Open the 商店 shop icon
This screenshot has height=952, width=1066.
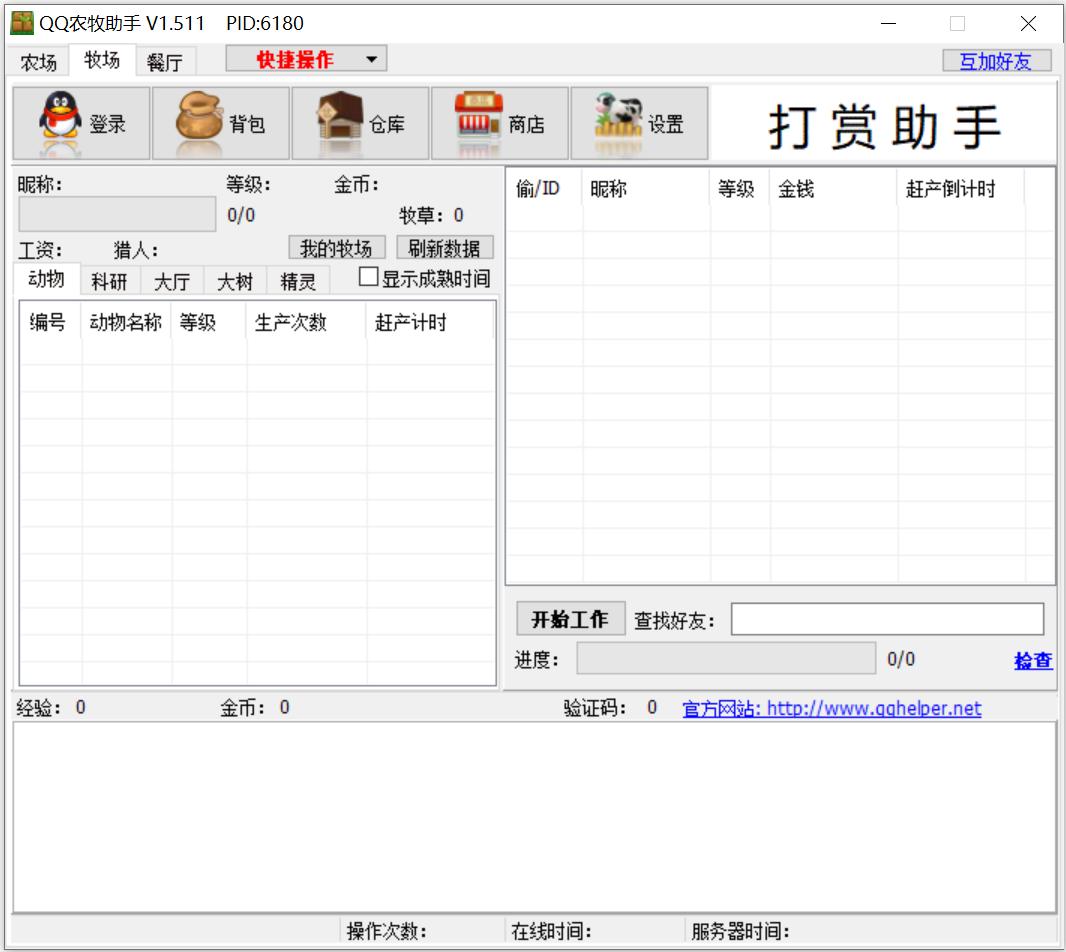click(479, 123)
